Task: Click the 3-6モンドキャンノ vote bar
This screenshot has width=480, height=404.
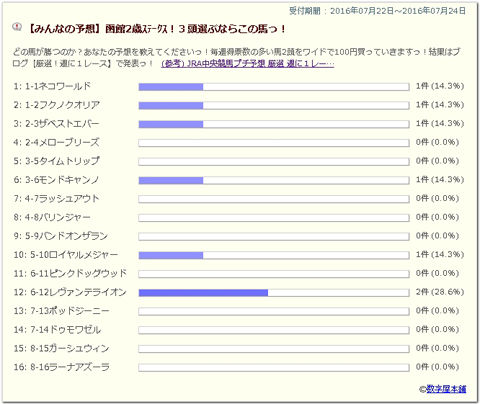Action: pyautogui.click(x=274, y=180)
